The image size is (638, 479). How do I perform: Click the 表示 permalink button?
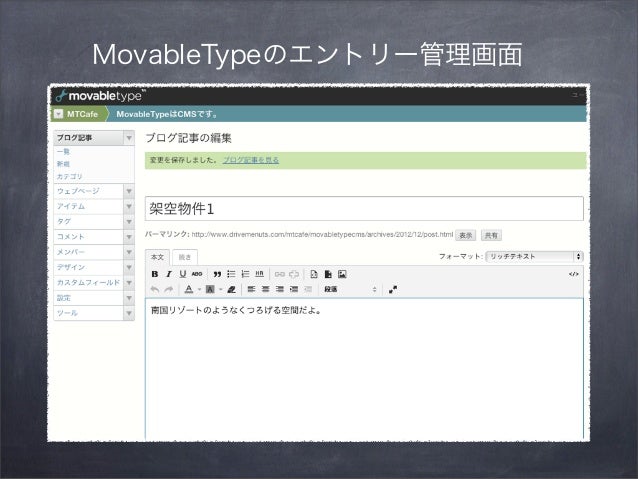(465, 235)
